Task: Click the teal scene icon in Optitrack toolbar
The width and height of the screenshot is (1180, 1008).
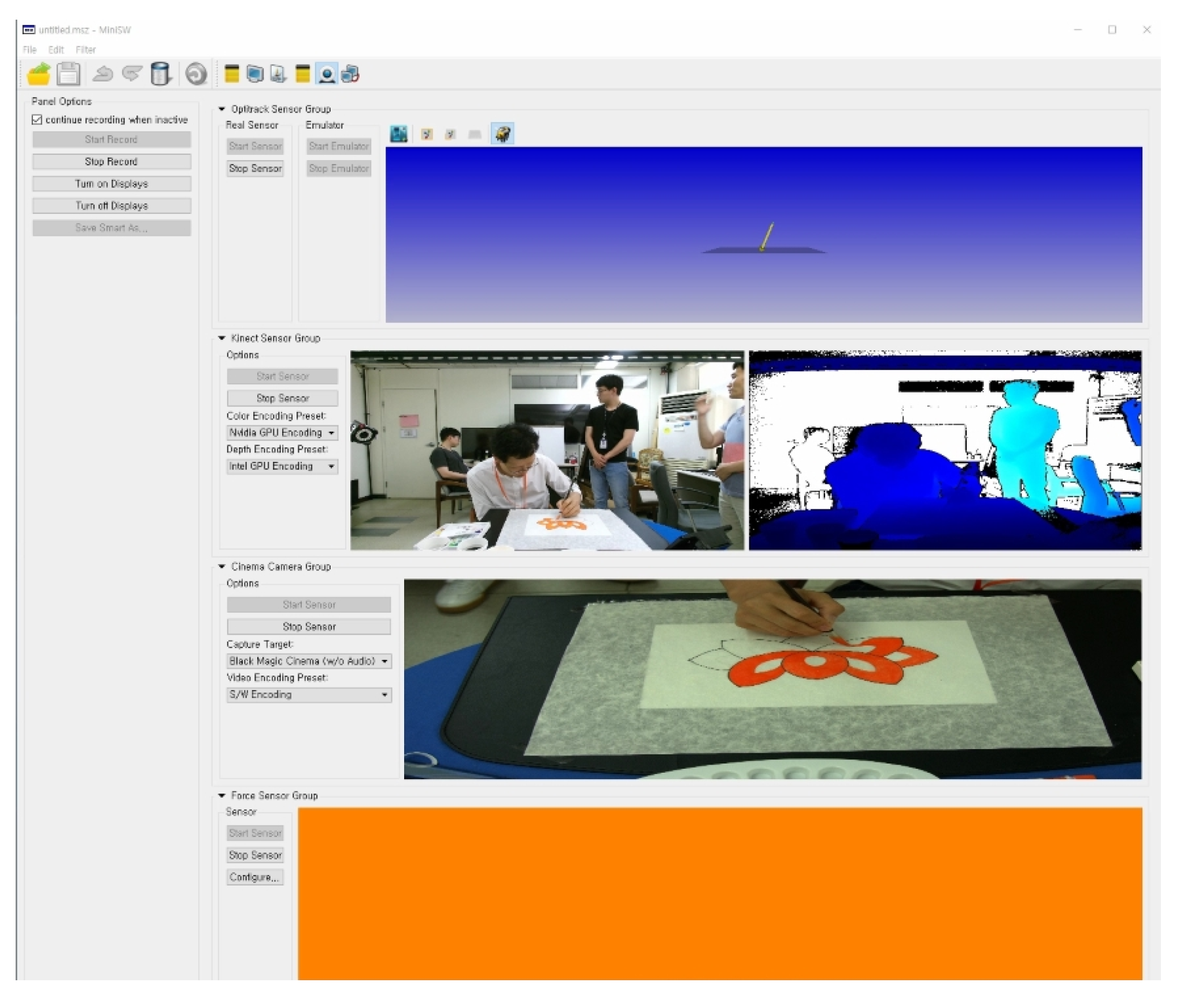Action: [x=398, y=134]
